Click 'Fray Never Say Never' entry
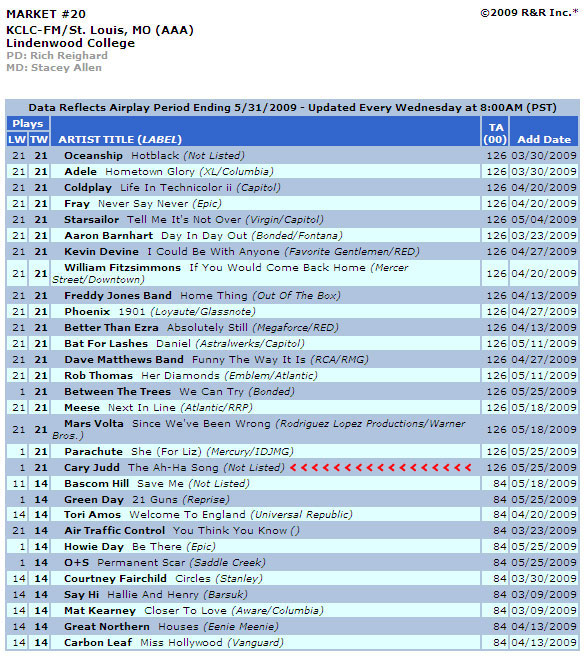 pyautogui.click(x=143, y=203)
